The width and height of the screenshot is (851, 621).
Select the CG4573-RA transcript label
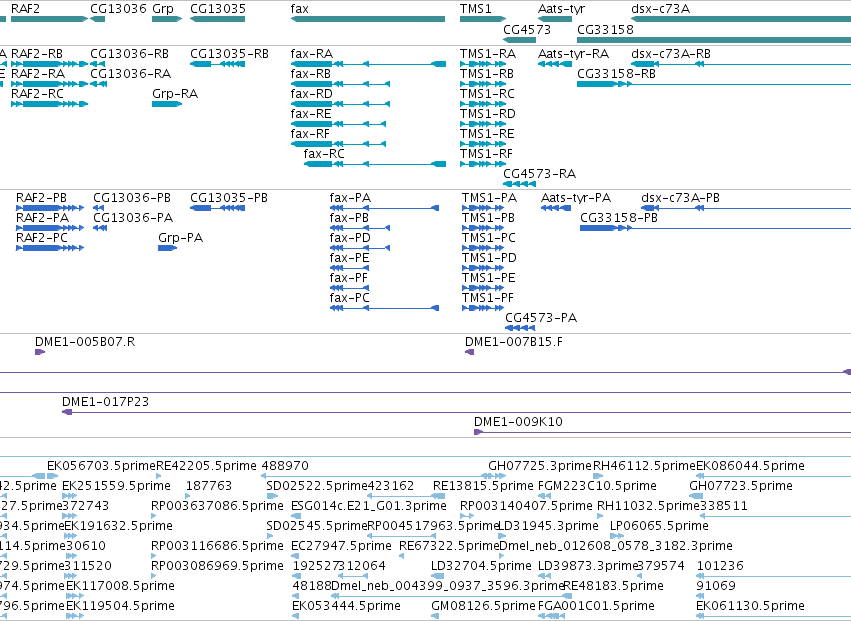click(539, 174)
